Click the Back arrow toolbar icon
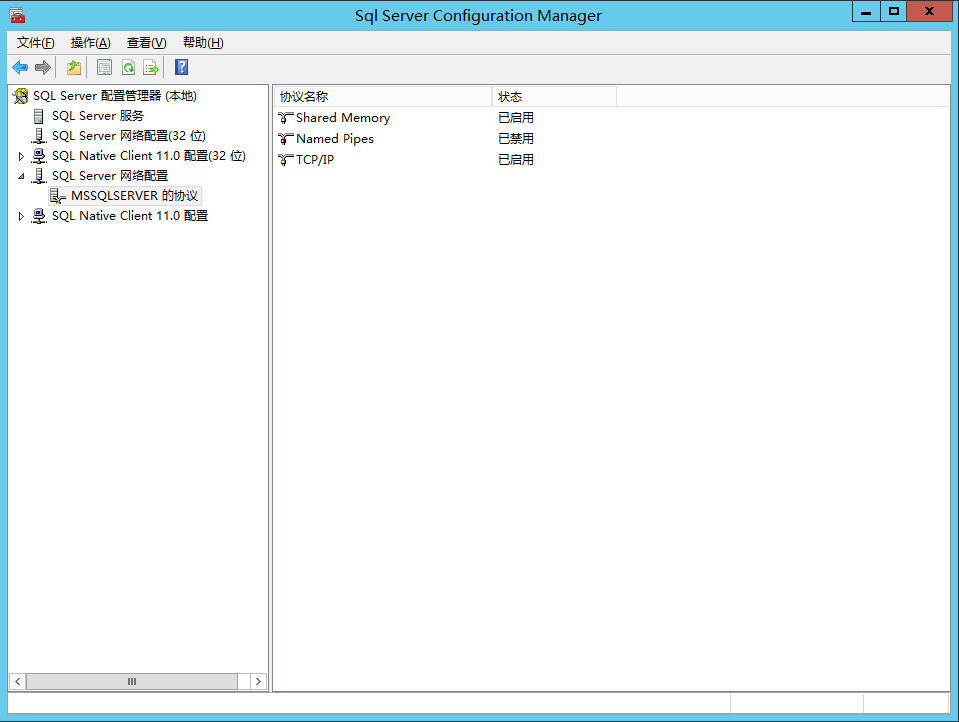This screenshot has width=959, height=722. (x=20, y=67)
